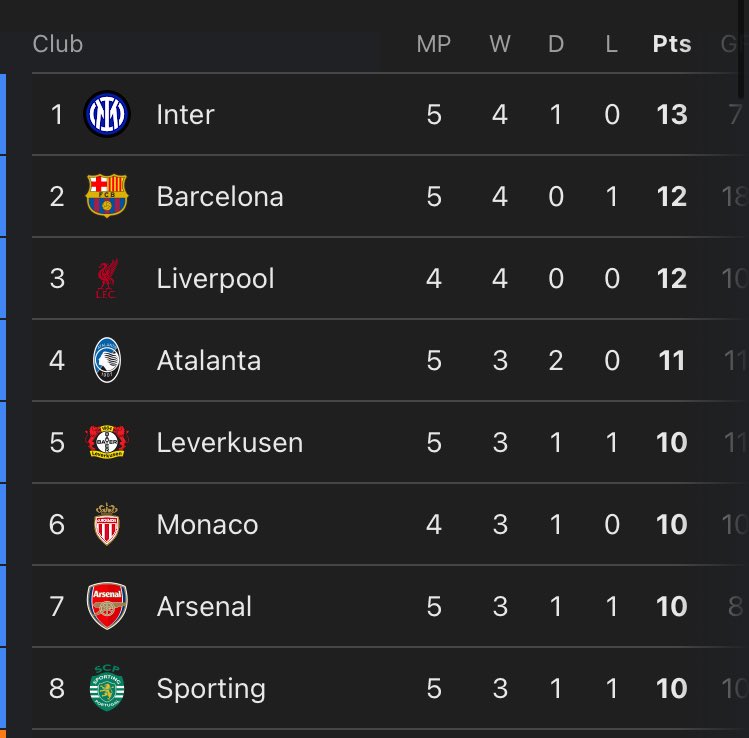
Task: Click the Monaco club crest
Action: tap(107, 524)
